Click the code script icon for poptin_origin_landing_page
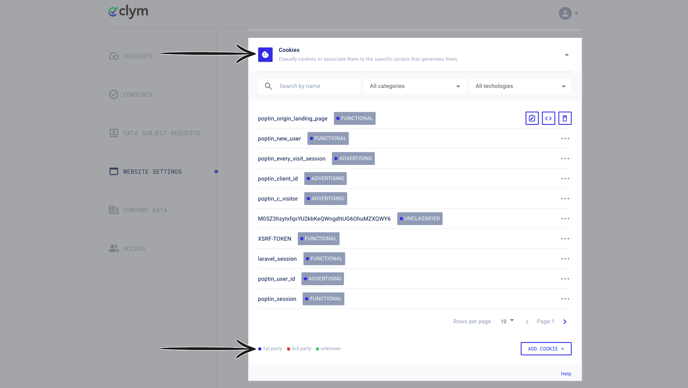The image size is (688, 388). pos(548,118)
